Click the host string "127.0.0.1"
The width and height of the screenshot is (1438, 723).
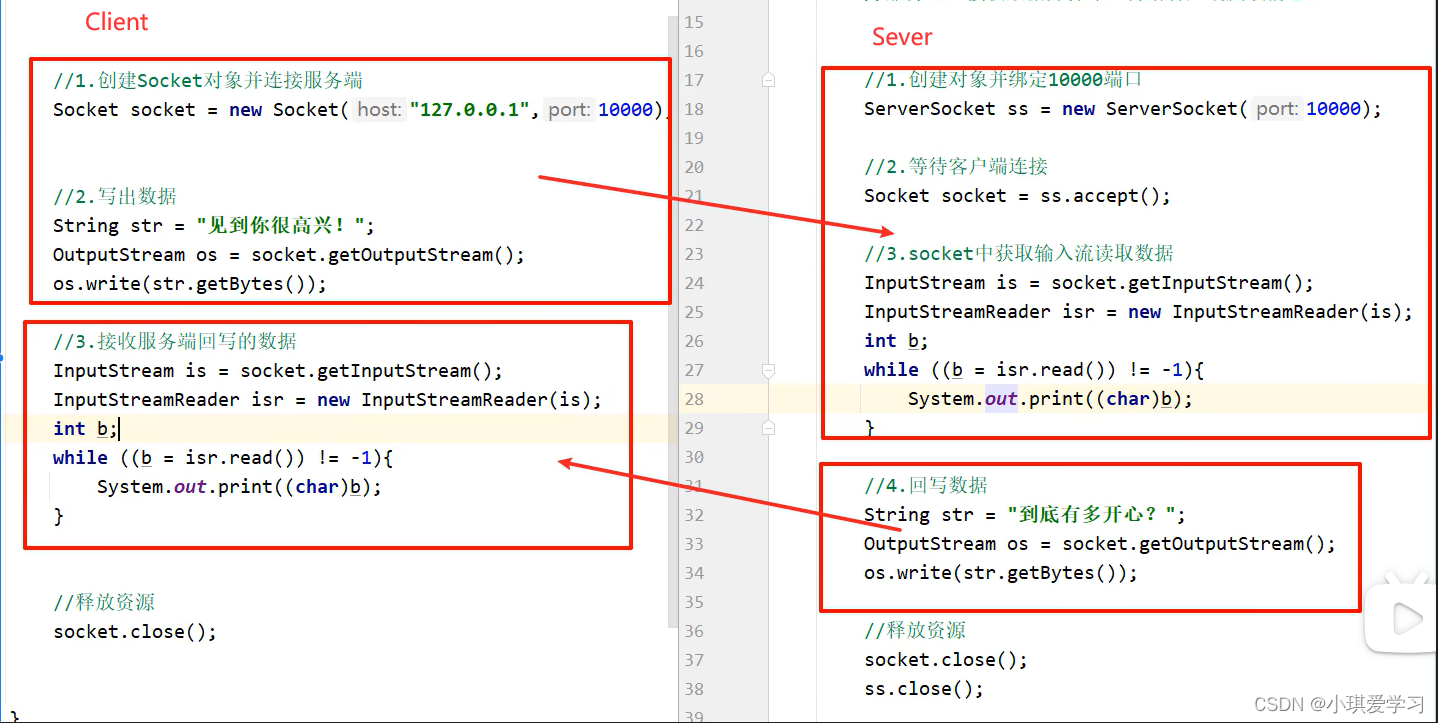pyautogui.click(x=469, y=110)
